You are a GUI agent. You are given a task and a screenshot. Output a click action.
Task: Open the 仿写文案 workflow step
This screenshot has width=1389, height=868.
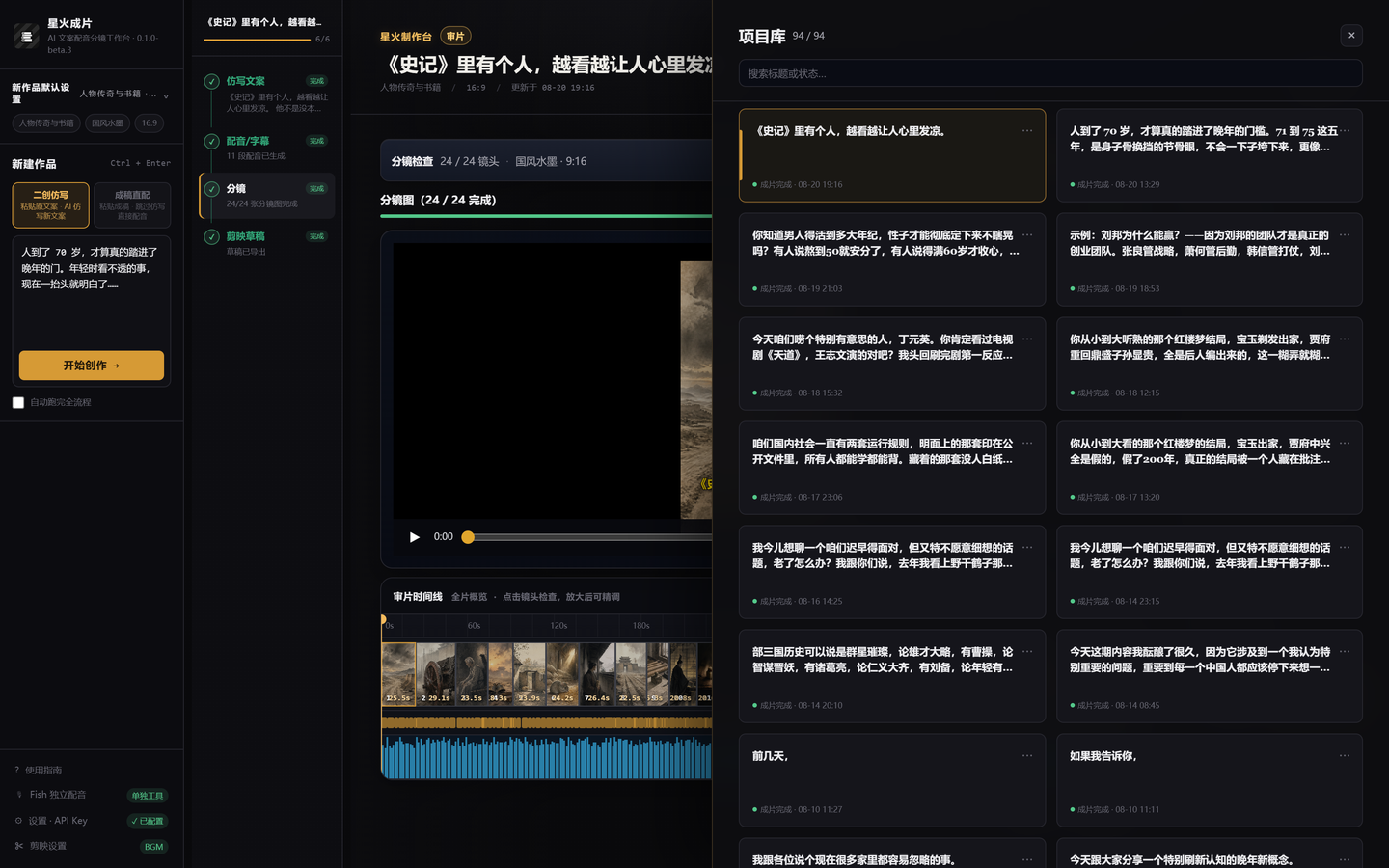click(267, 94)
